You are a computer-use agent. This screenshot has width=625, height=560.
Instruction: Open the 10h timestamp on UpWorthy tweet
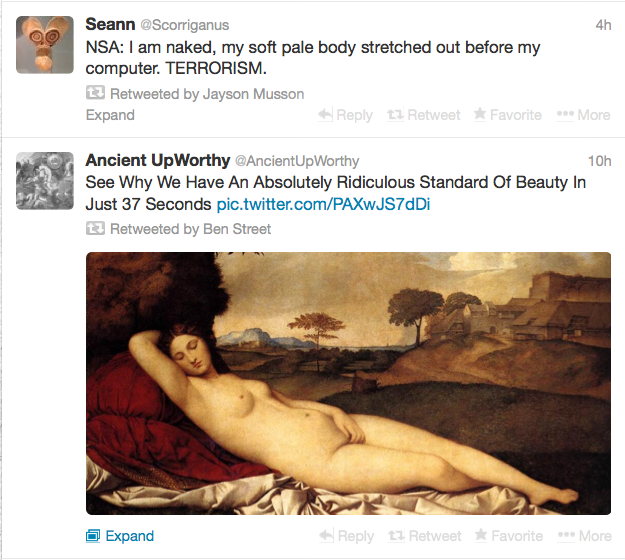[x=599, y=161]
